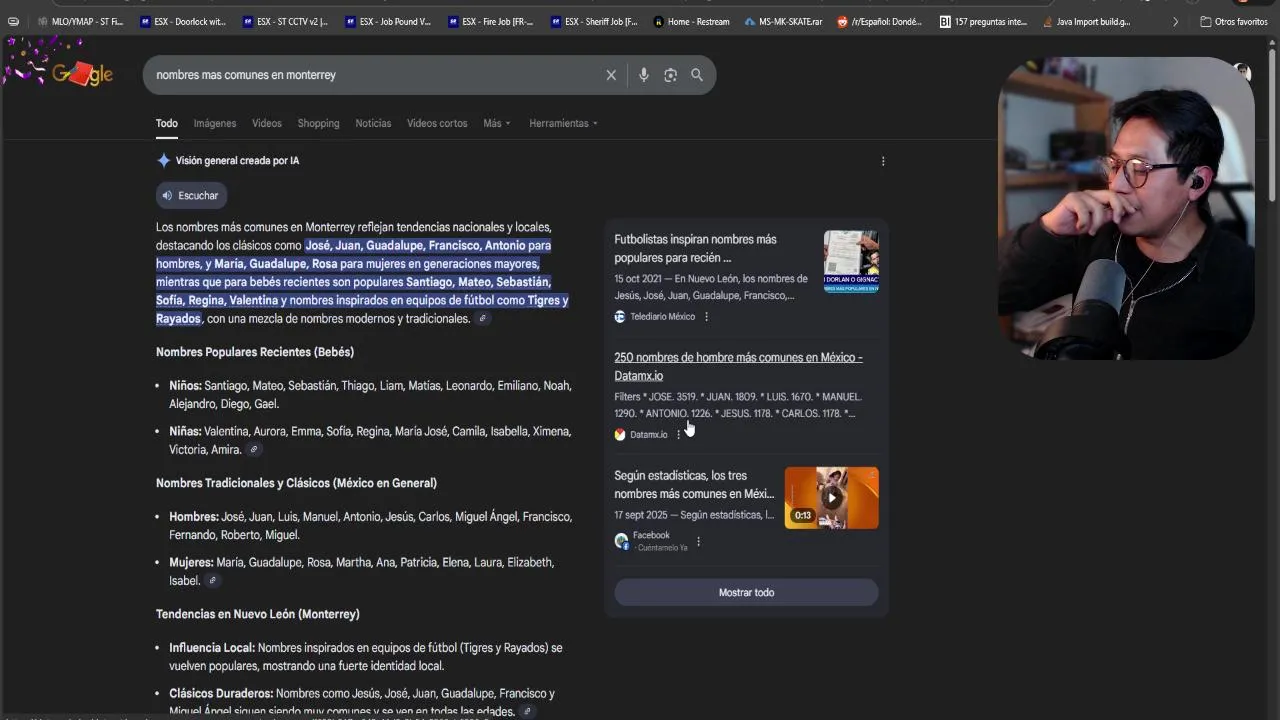The image size is (1280, 720).
Task: Open the Datamx.io result options menu
Action: pos(678,435)
